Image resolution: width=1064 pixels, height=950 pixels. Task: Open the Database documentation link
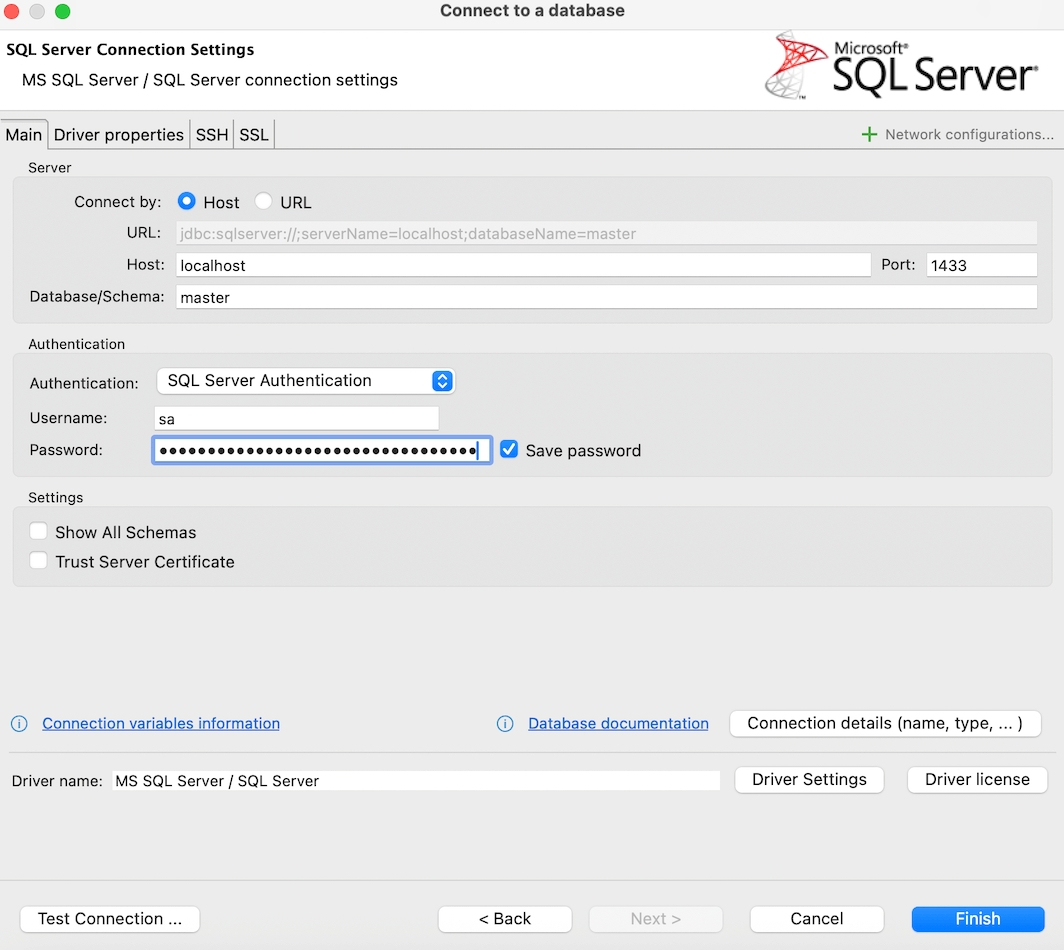click(618, 724)
